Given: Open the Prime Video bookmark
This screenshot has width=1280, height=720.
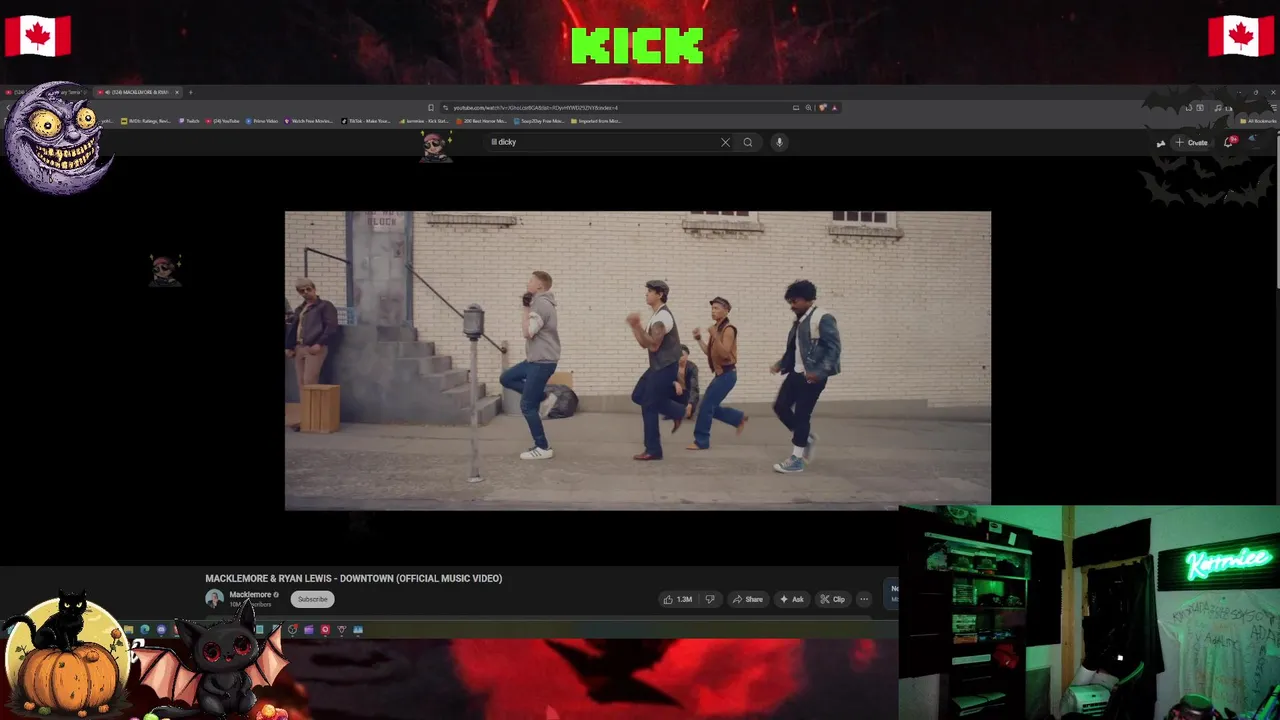Looking at the screenshot, I should (x=262, y=121).
